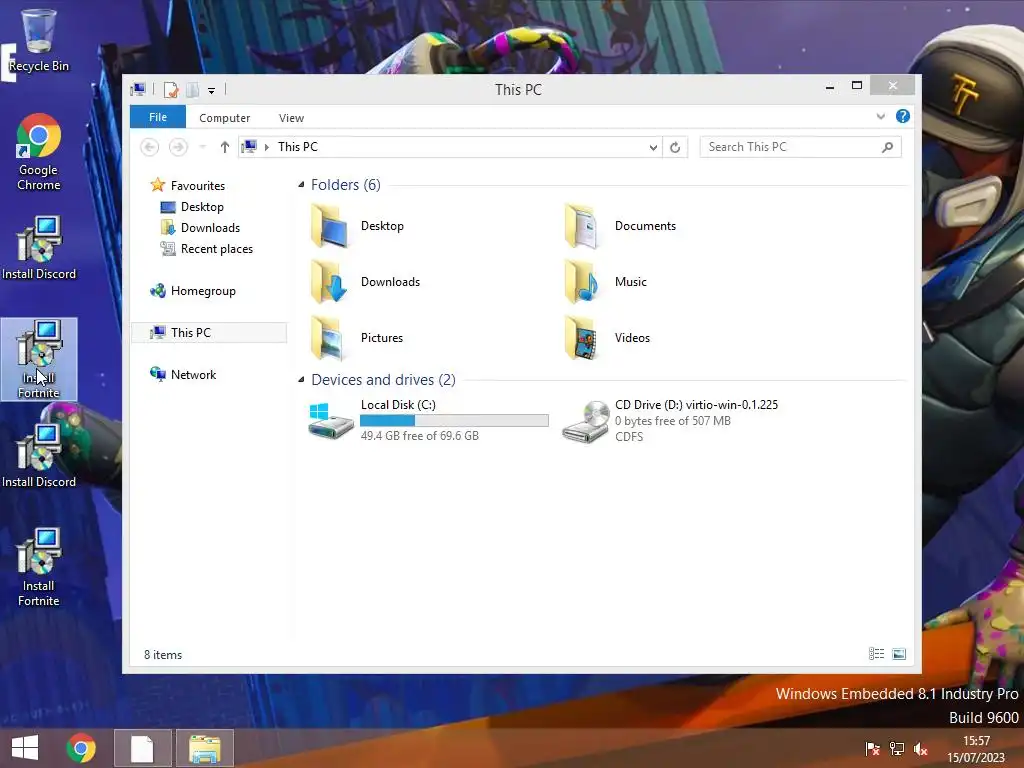The height and width of the screenshot is (768, 1024).
Task: Click the File Explorer taskbar button
Action: [x=204, y=748]
